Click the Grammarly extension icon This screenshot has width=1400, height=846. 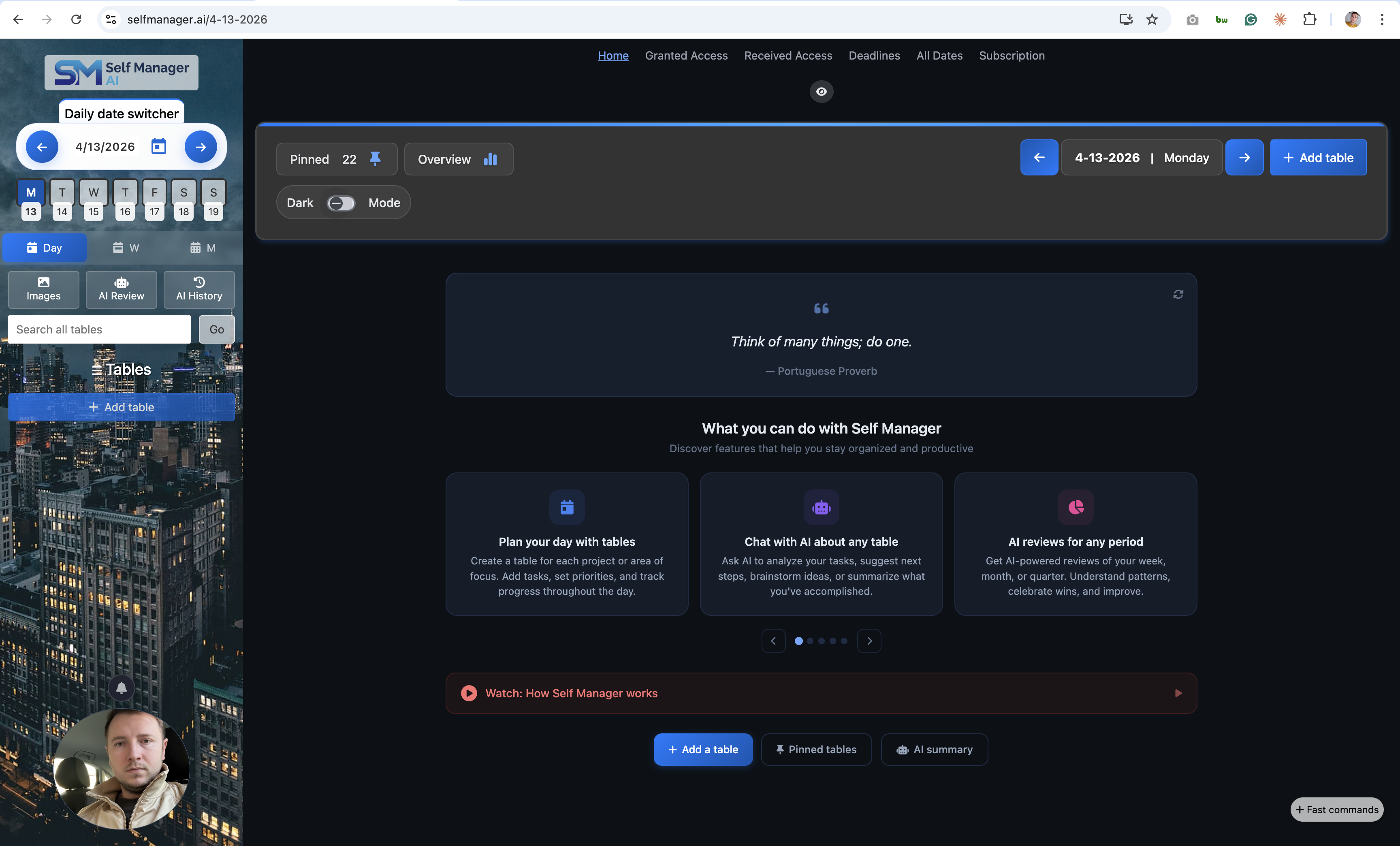point(1251,19)
